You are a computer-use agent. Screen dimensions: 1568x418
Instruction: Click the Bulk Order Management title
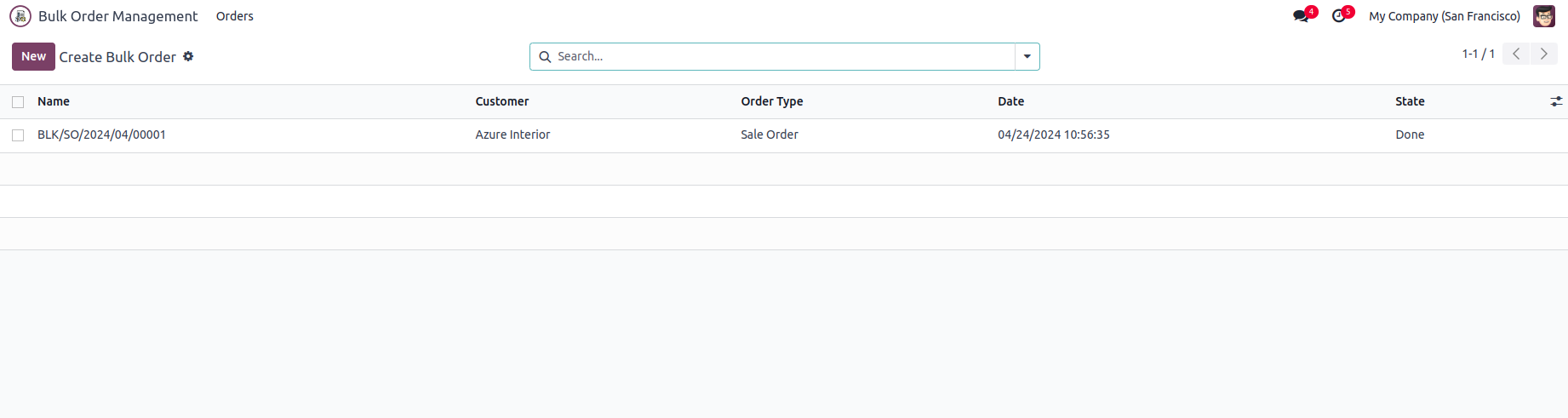118,16
